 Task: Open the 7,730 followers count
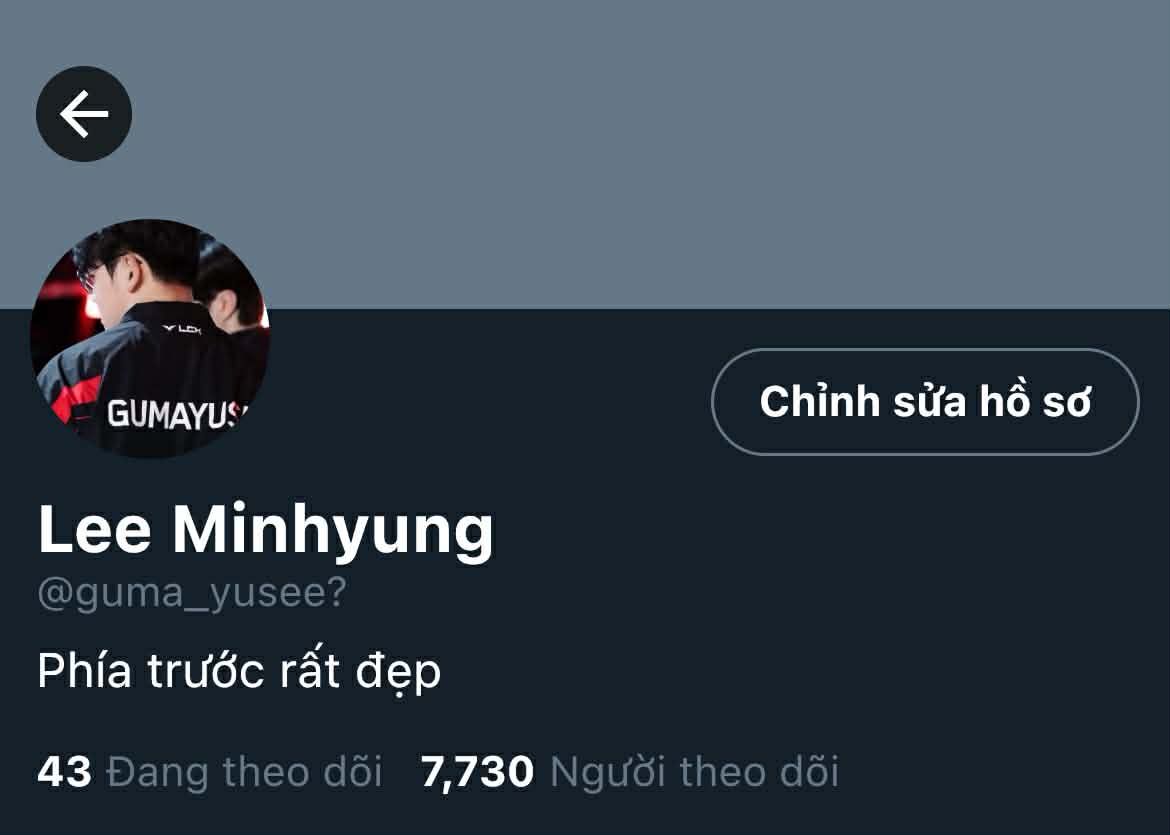(x=478, y=772)
